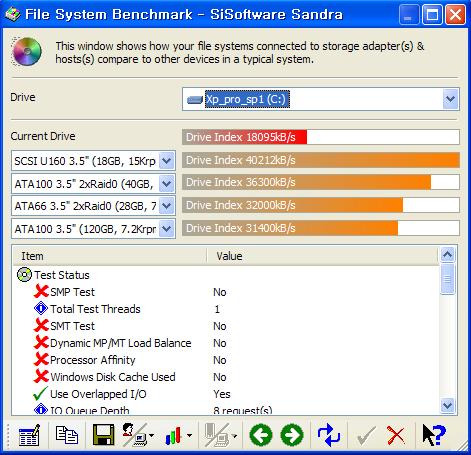Click the Current Drive label
Image resolution: width=471 pixels, height=455 pixels.
(x=43, y=136)
